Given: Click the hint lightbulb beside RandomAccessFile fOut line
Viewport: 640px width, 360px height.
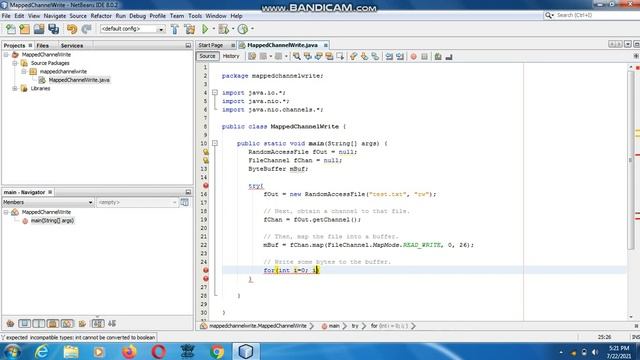Looking at the screenshot, I should click(x=206, y=152).
